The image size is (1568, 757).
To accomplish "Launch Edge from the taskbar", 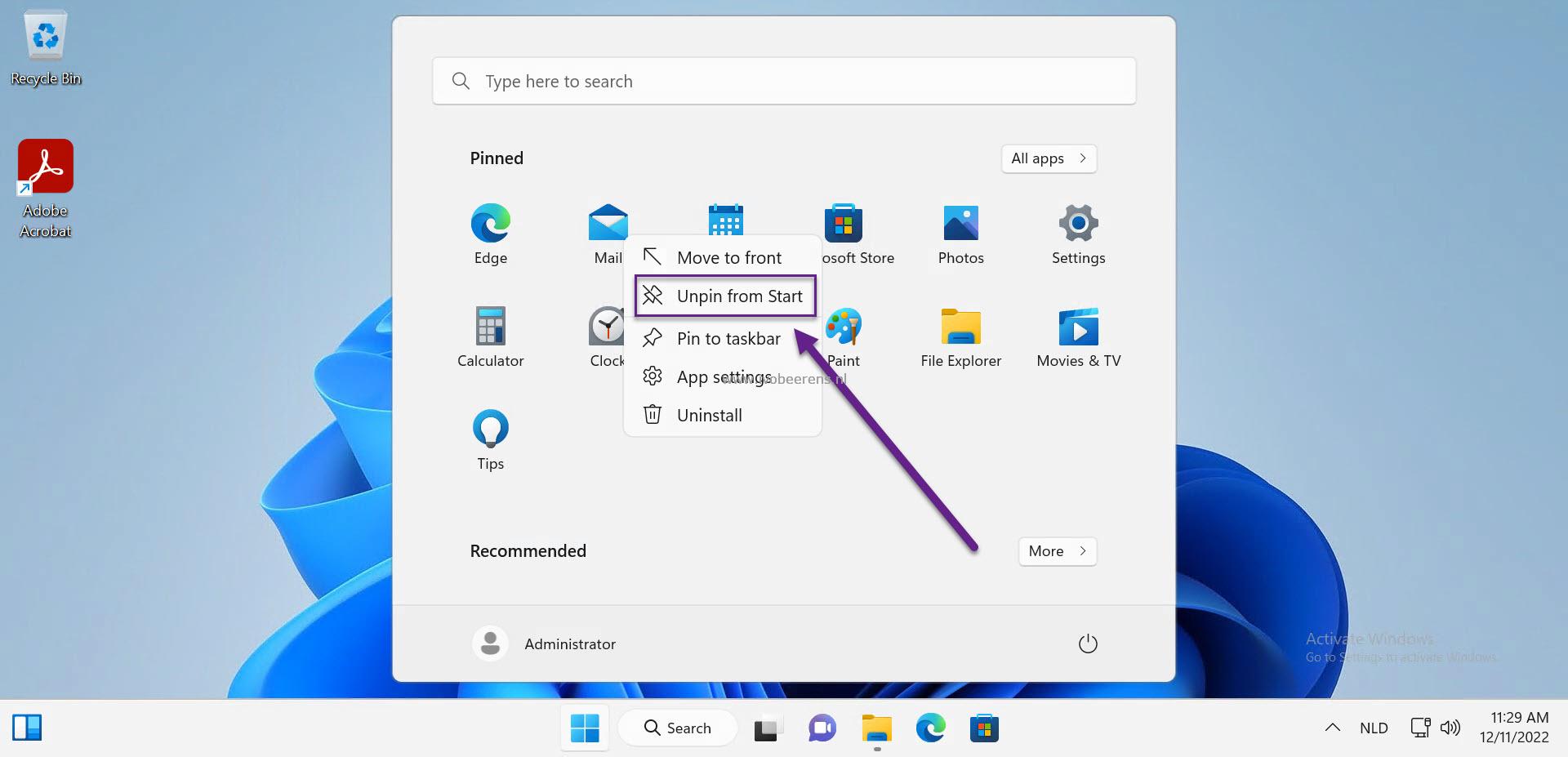I will (930, 728).
